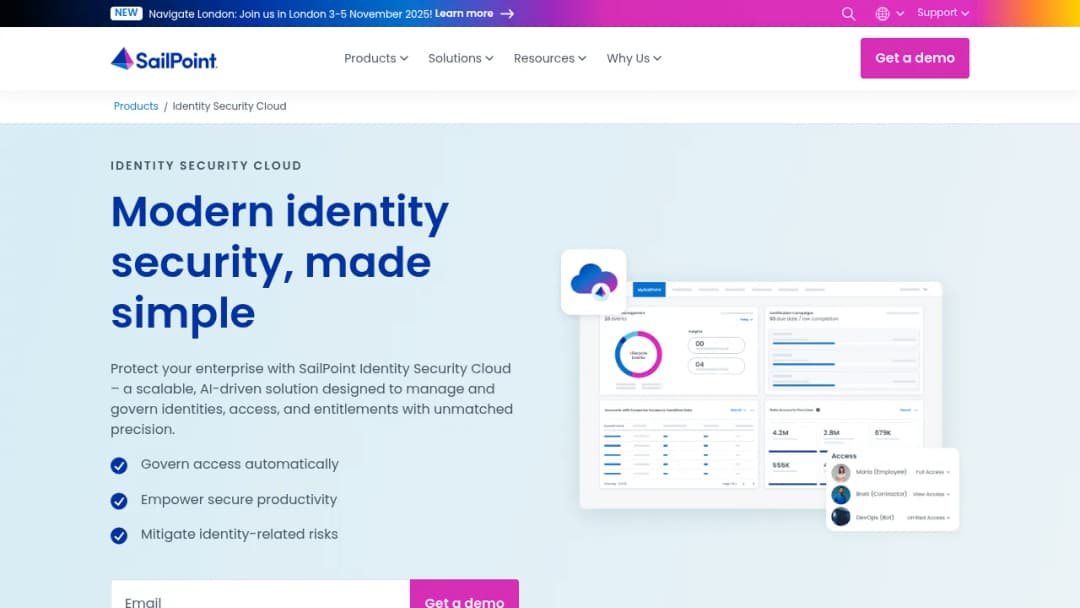Click Identity Security Cloud breadcrumb text
The height and width of the screenshot is (608, 1080).
point(229,106)
